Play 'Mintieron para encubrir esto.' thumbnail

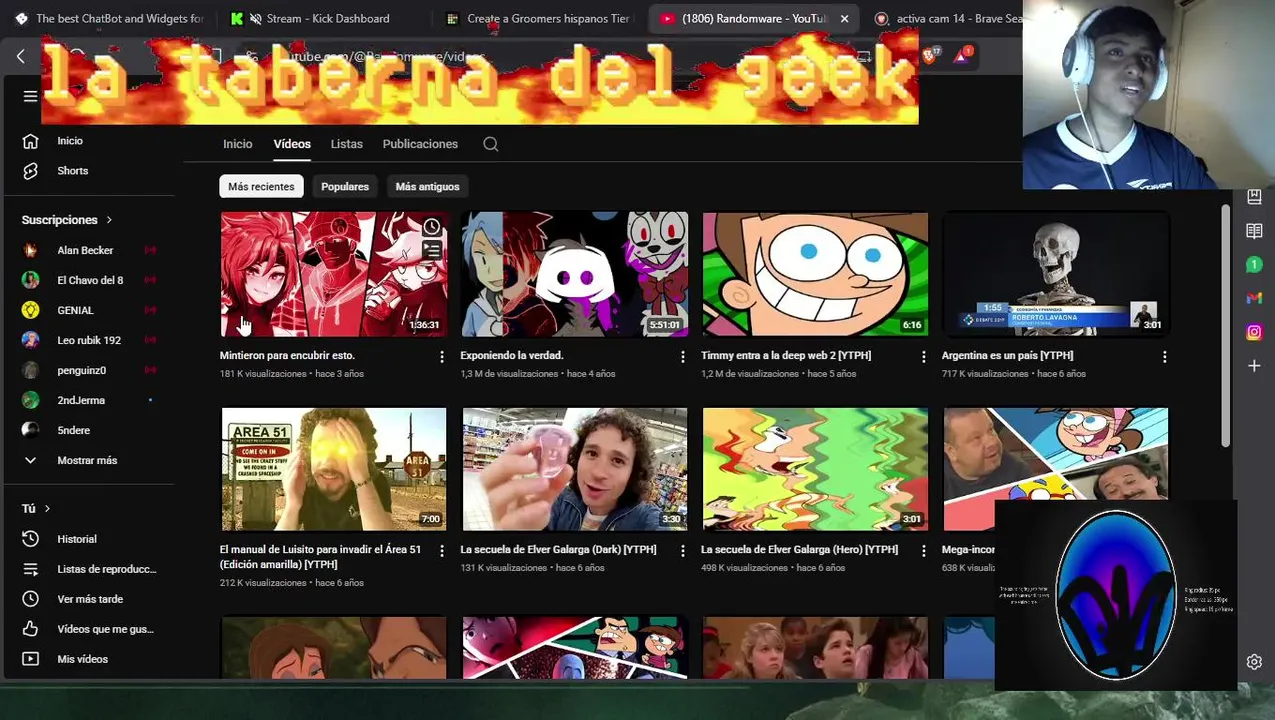pos(334,274)
